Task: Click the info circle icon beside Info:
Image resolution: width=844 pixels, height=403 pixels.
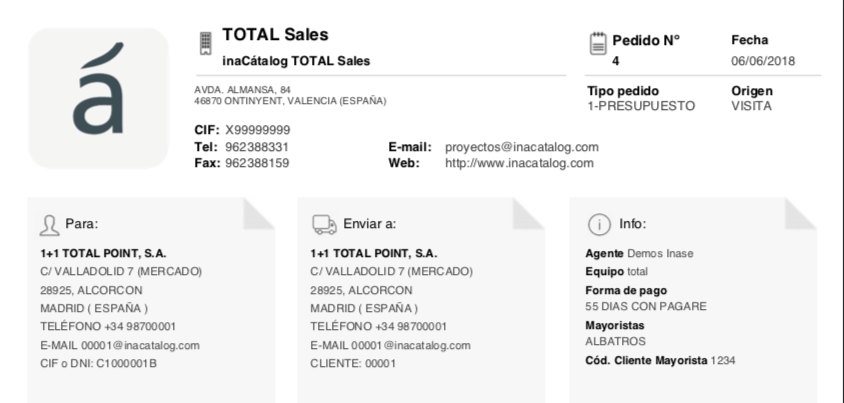Action: click(599, 224)
